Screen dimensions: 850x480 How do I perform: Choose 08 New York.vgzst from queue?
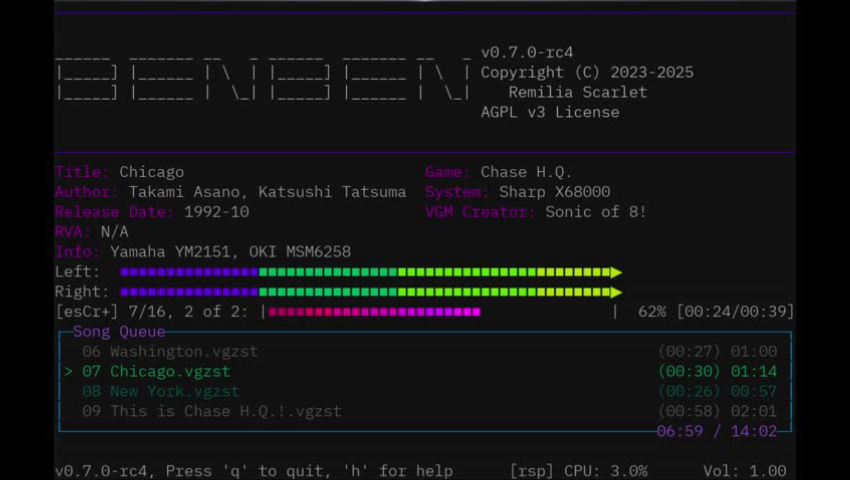pos(160,392)
